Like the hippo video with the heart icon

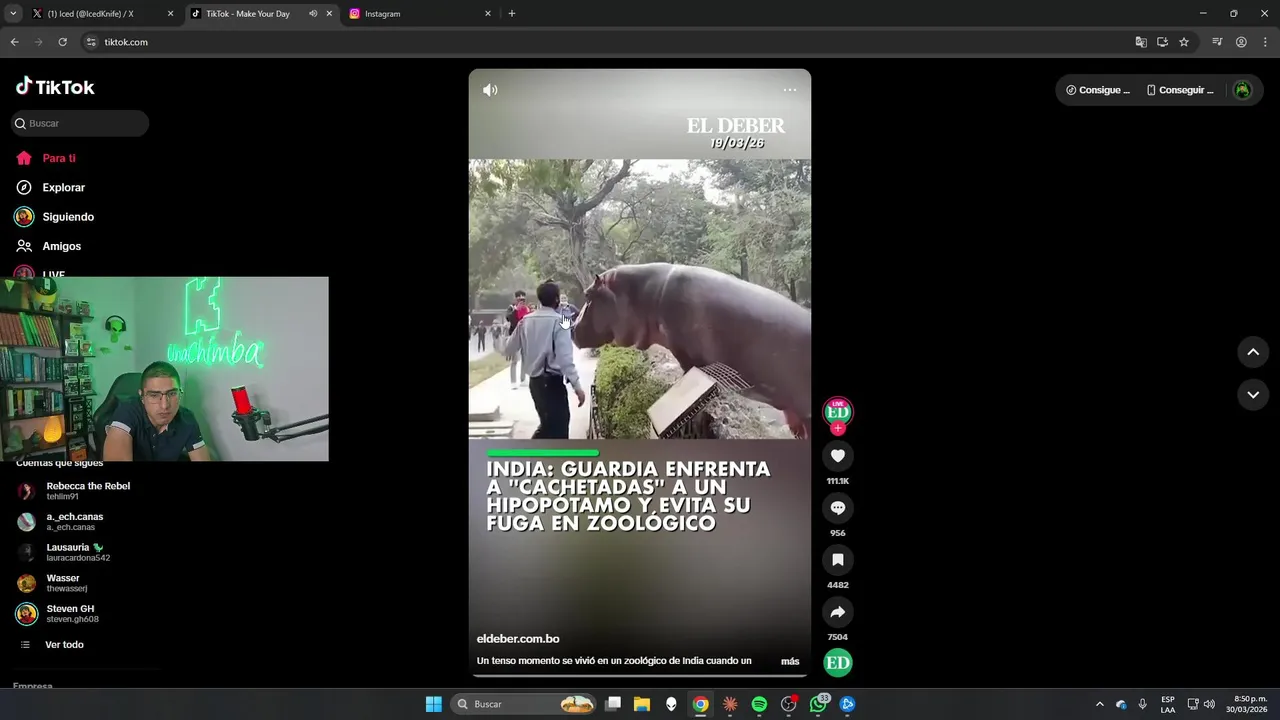point(838,456)
